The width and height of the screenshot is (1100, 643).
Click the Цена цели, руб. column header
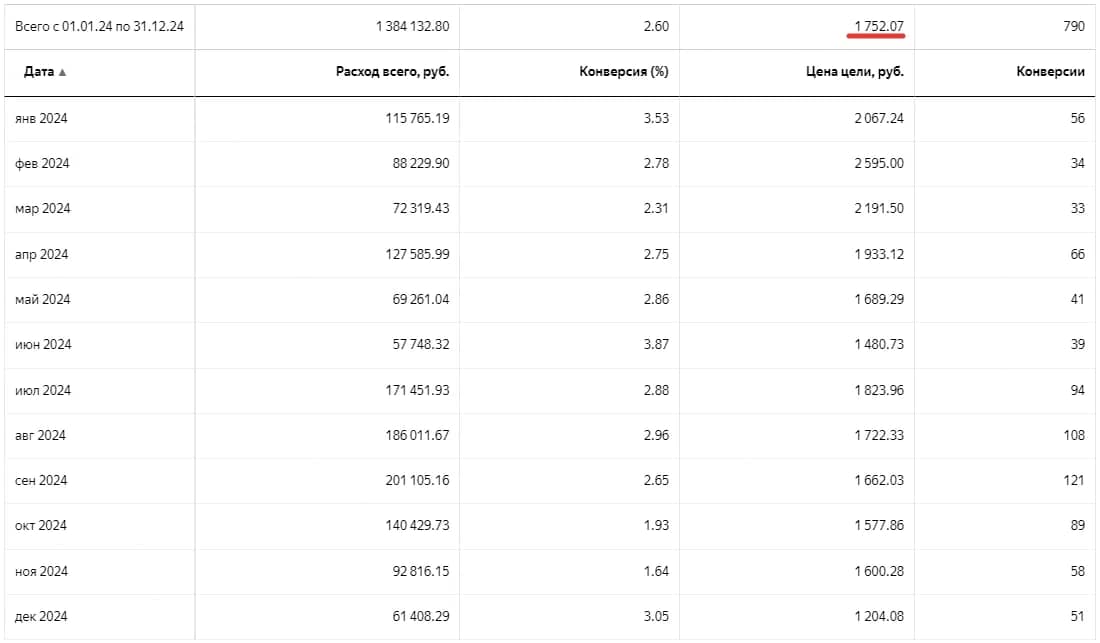[854, 72]
